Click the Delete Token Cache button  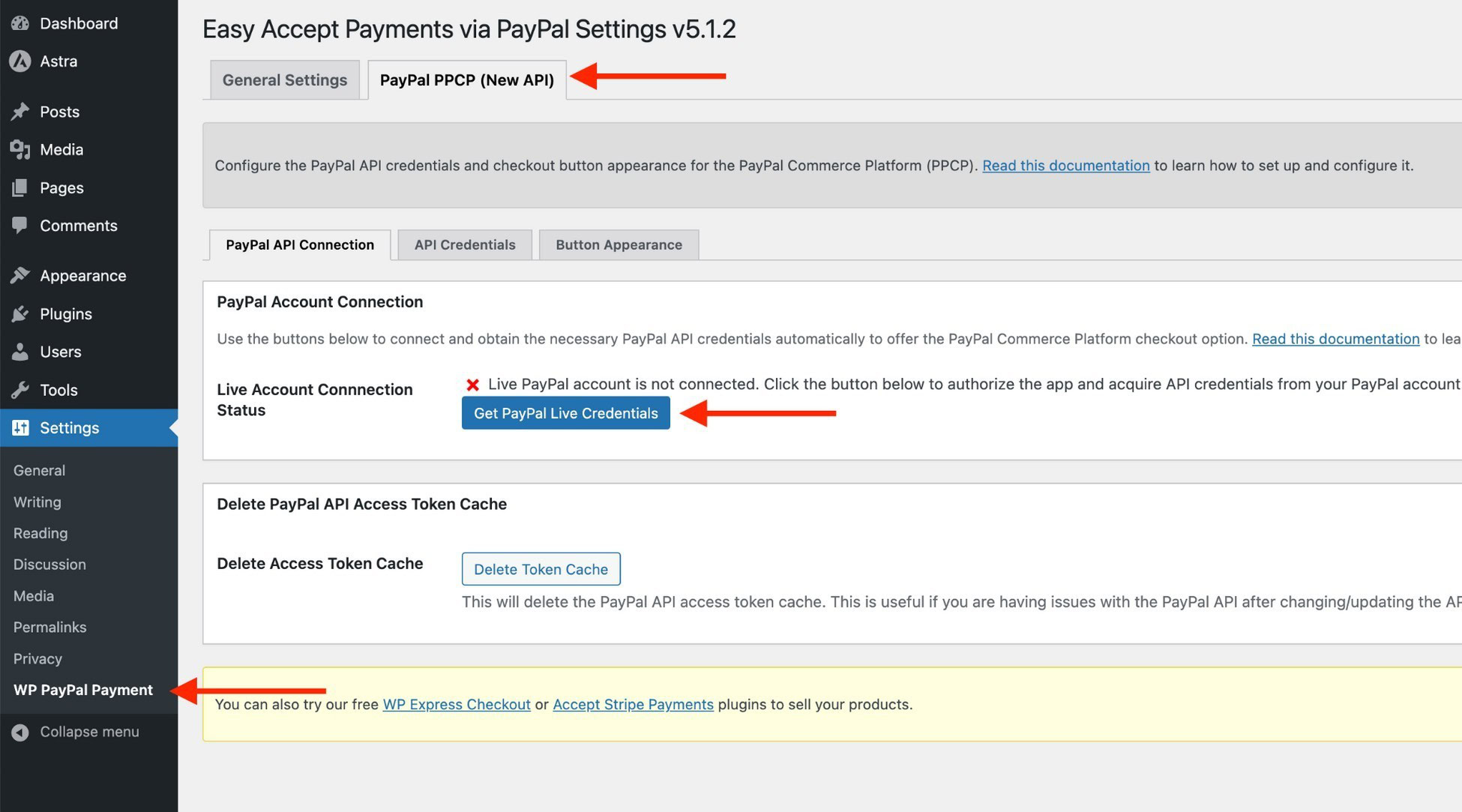[x=541, y=568]
